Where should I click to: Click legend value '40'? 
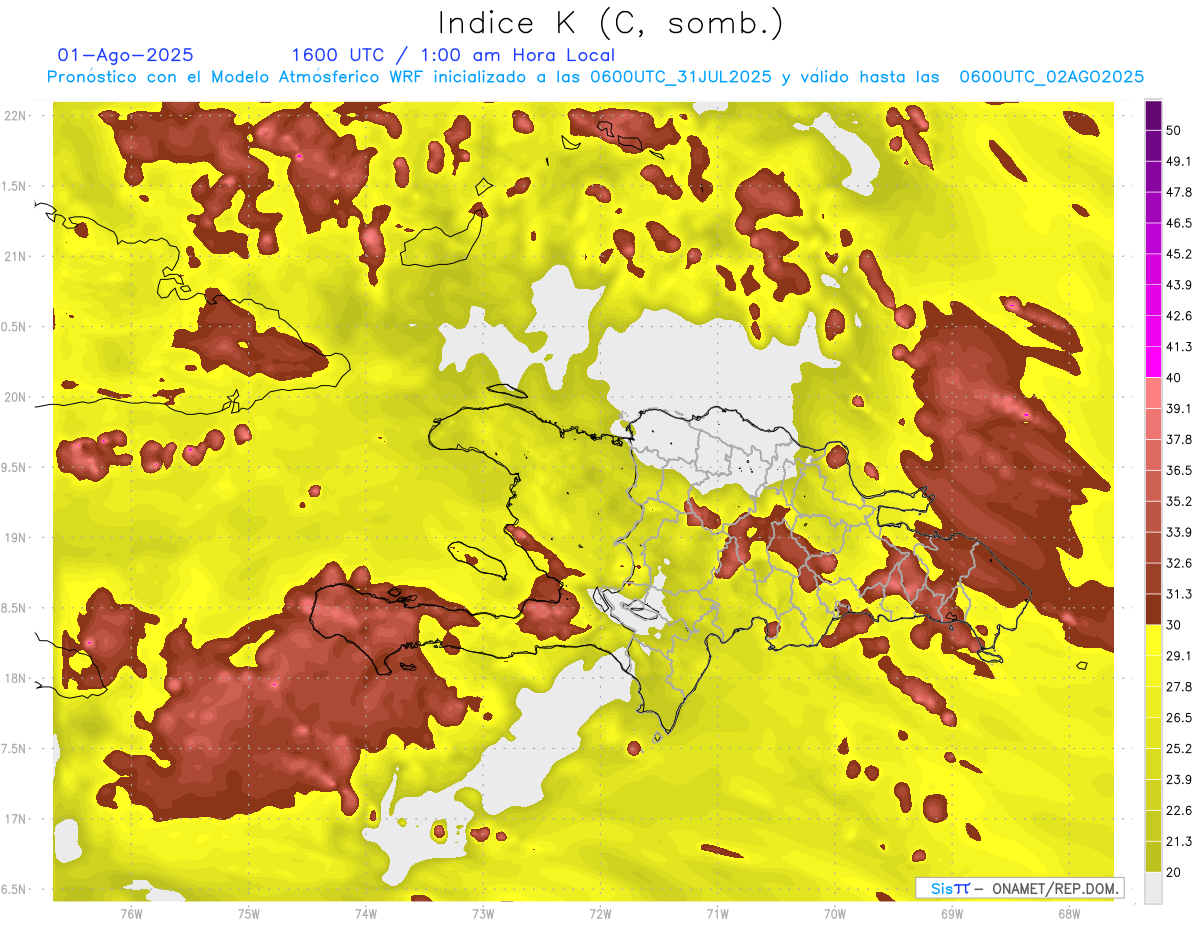click(1173, 377)
